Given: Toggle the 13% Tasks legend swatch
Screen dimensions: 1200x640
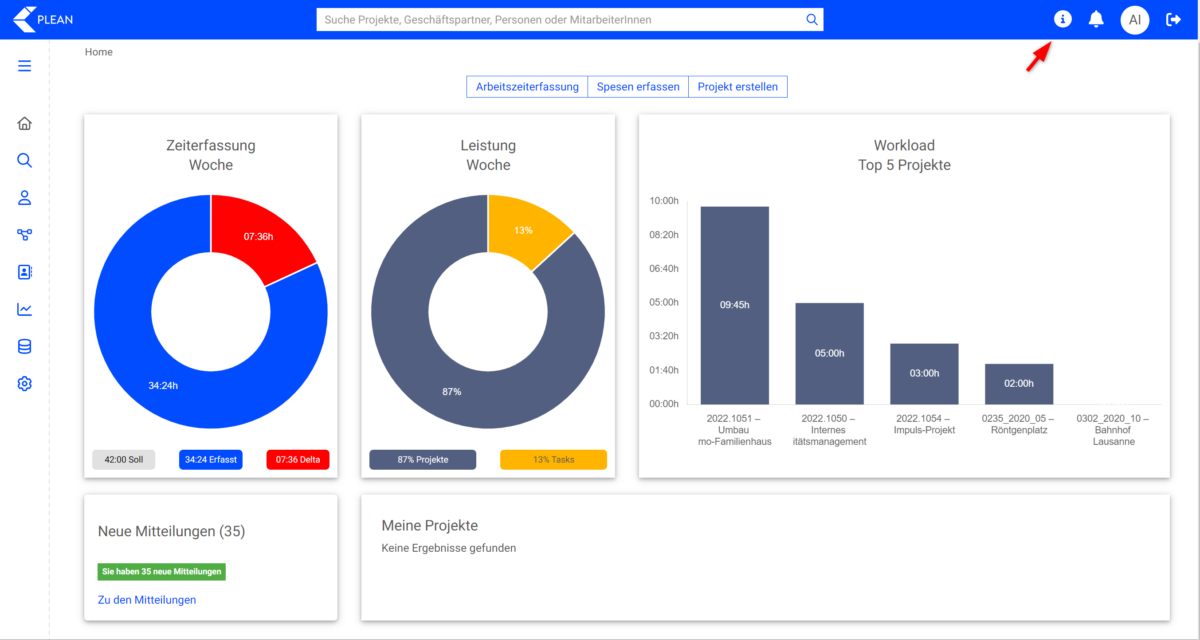Looking at the screenshot, I should [553, 460].
